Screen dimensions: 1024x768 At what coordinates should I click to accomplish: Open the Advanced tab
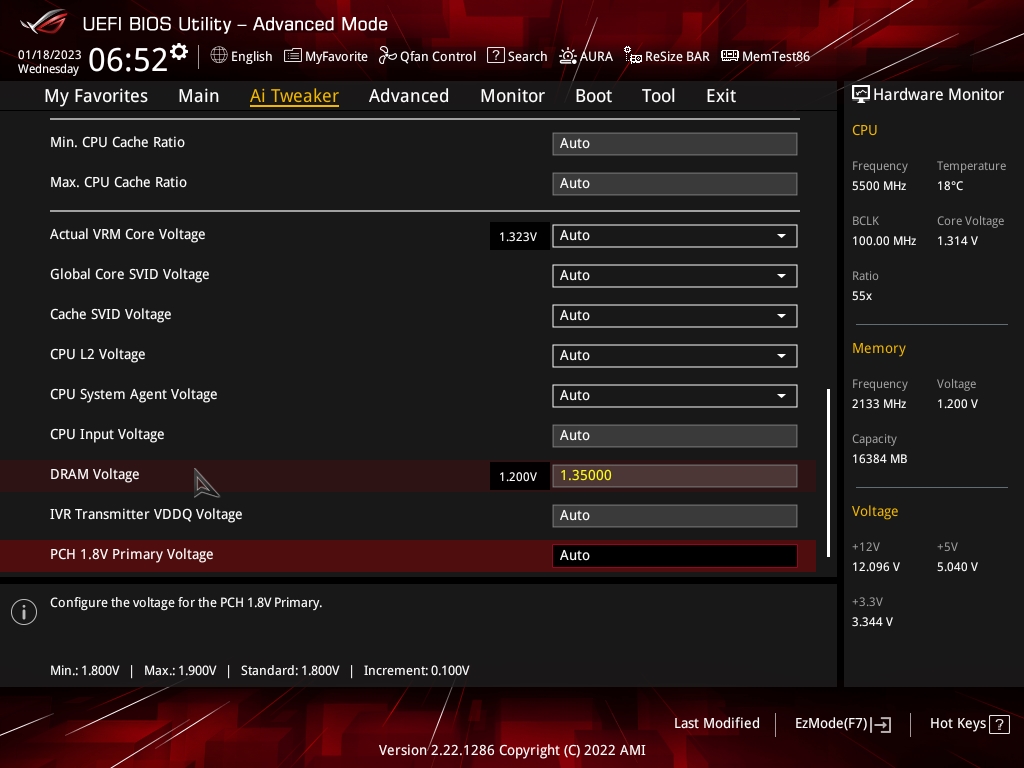[x=409, y=96]
